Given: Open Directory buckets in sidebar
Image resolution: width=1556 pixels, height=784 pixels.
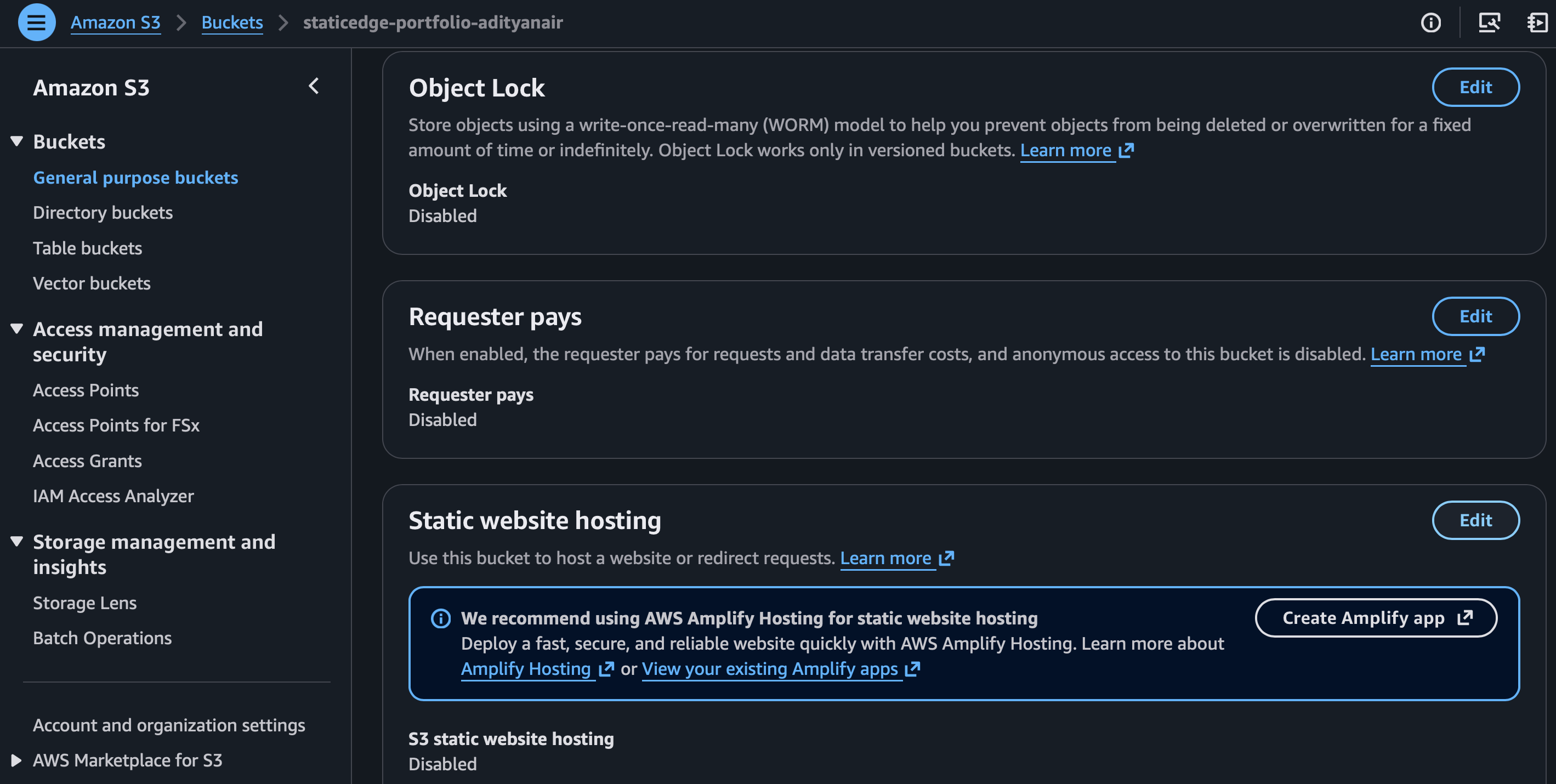Looking at the screenshot, I should tap(103, 213).
